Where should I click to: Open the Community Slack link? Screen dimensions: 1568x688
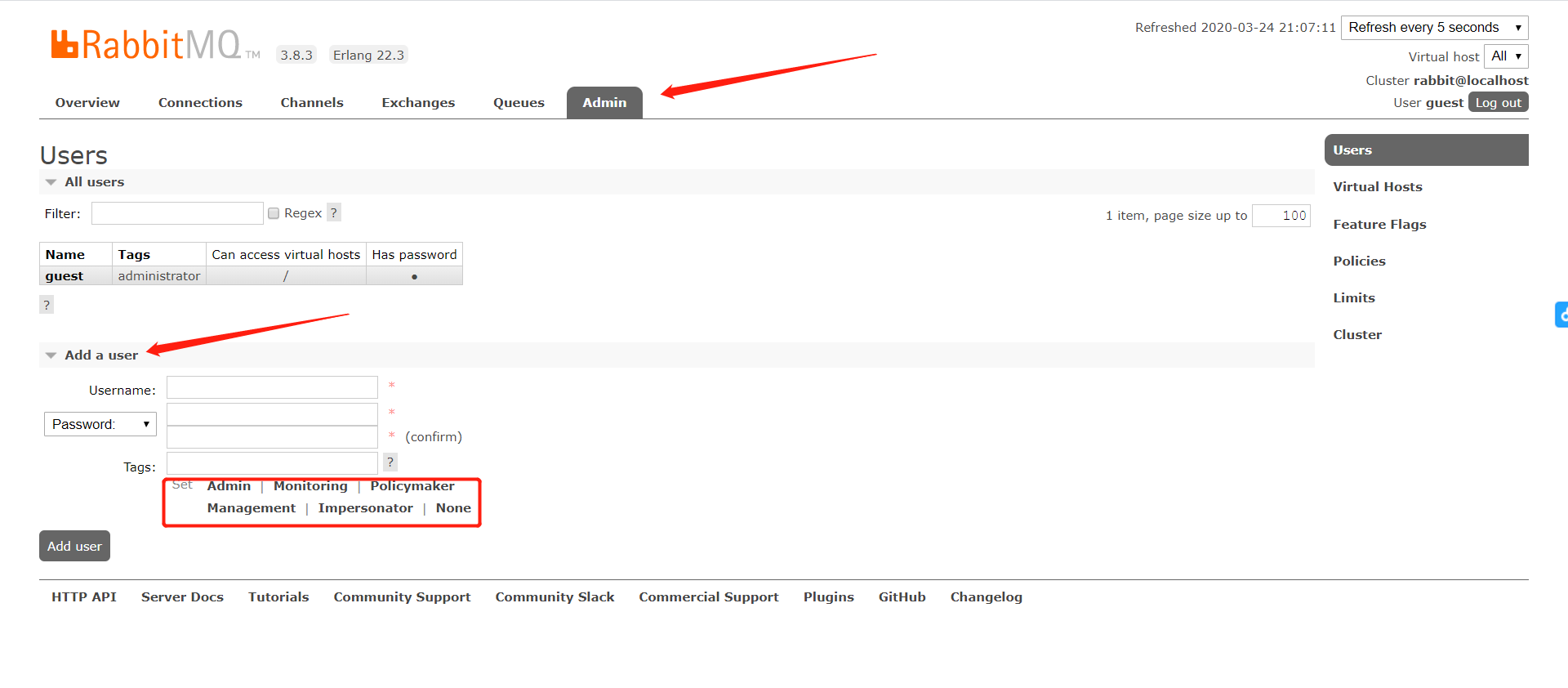[x=555, y=597]
